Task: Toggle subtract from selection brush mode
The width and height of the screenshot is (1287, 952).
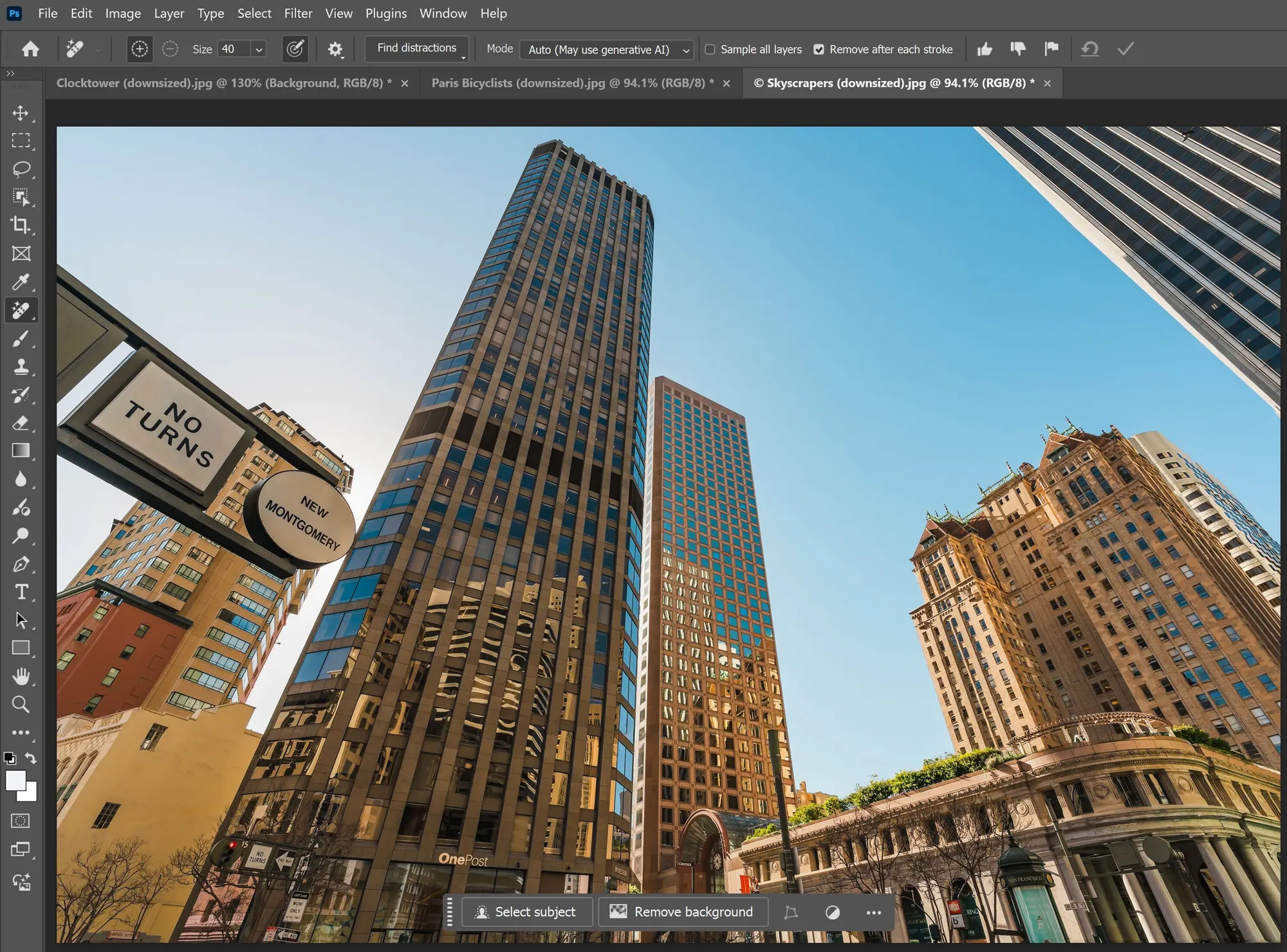Action: coord(170,49)
